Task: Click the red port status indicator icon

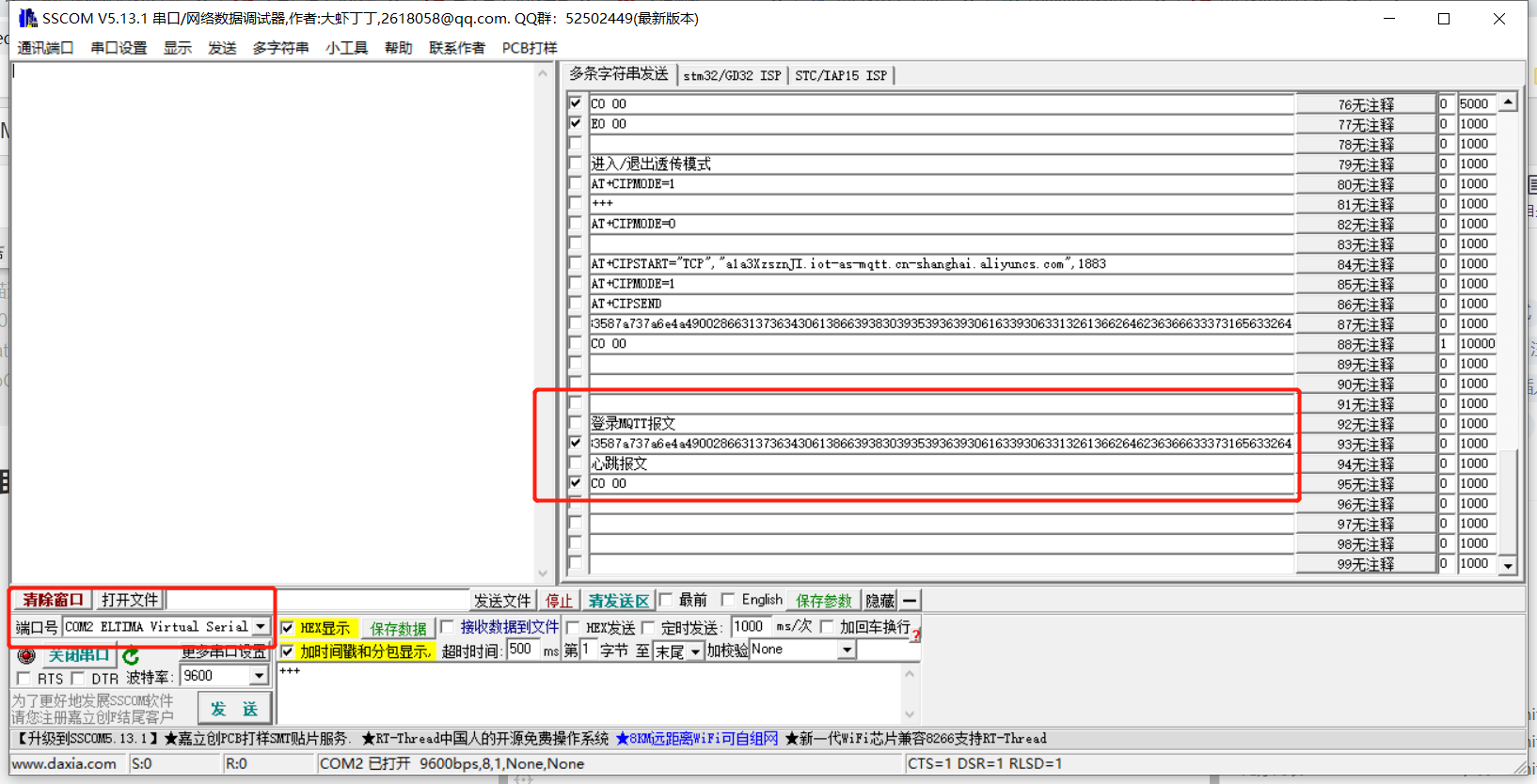Action: point(26,655)
